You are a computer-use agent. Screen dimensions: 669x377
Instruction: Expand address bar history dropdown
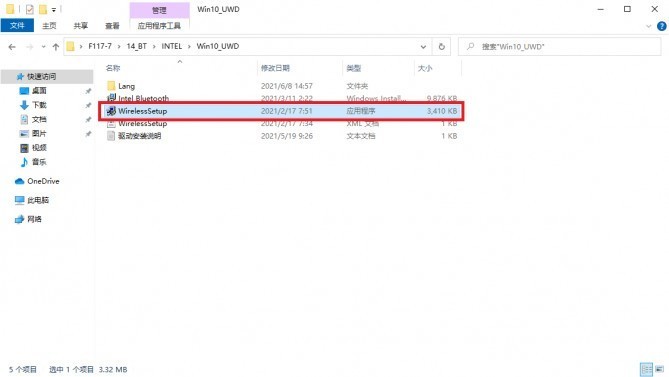point(423,46)
